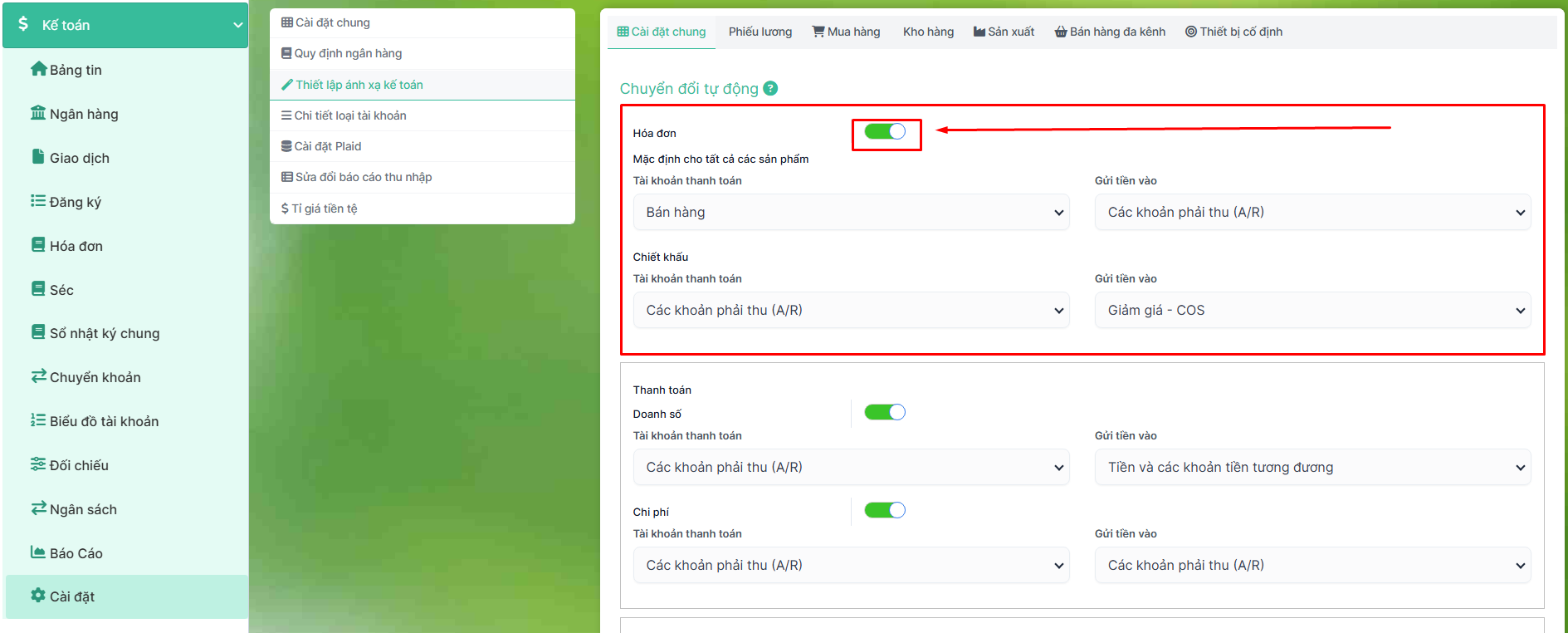Click the shopping cart icon on Mua hàng
Image resolution: width=1568 pixels, height=633 pixels.
(x=818, y=32)
